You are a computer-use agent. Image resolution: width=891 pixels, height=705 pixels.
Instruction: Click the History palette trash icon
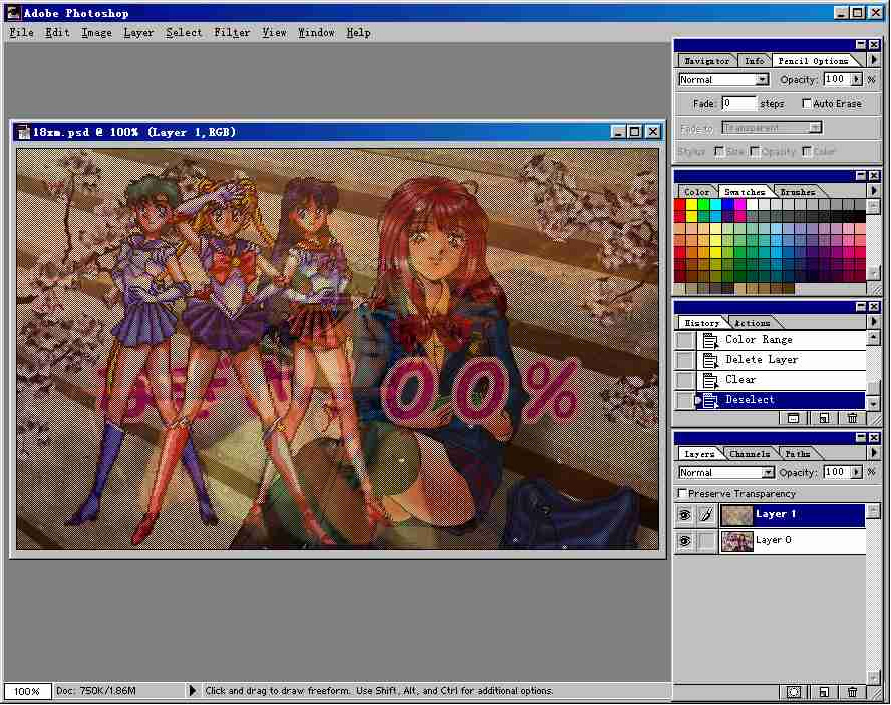(852, 419)
